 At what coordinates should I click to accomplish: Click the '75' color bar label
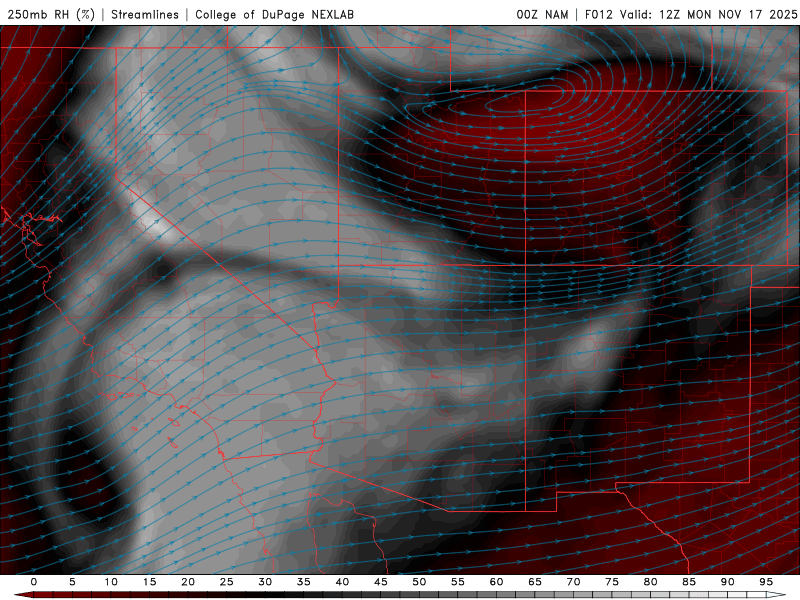tap(612, 582)
